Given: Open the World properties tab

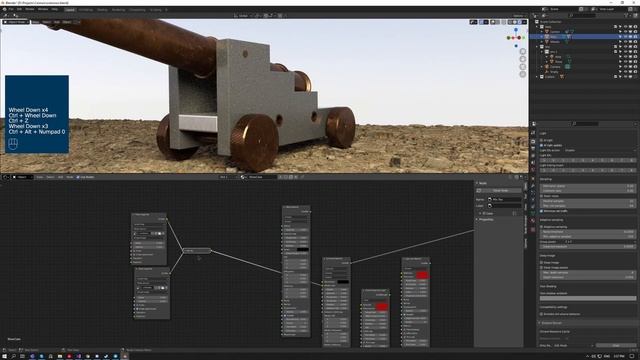Looking at the screenshot, I should coord(533,170).
